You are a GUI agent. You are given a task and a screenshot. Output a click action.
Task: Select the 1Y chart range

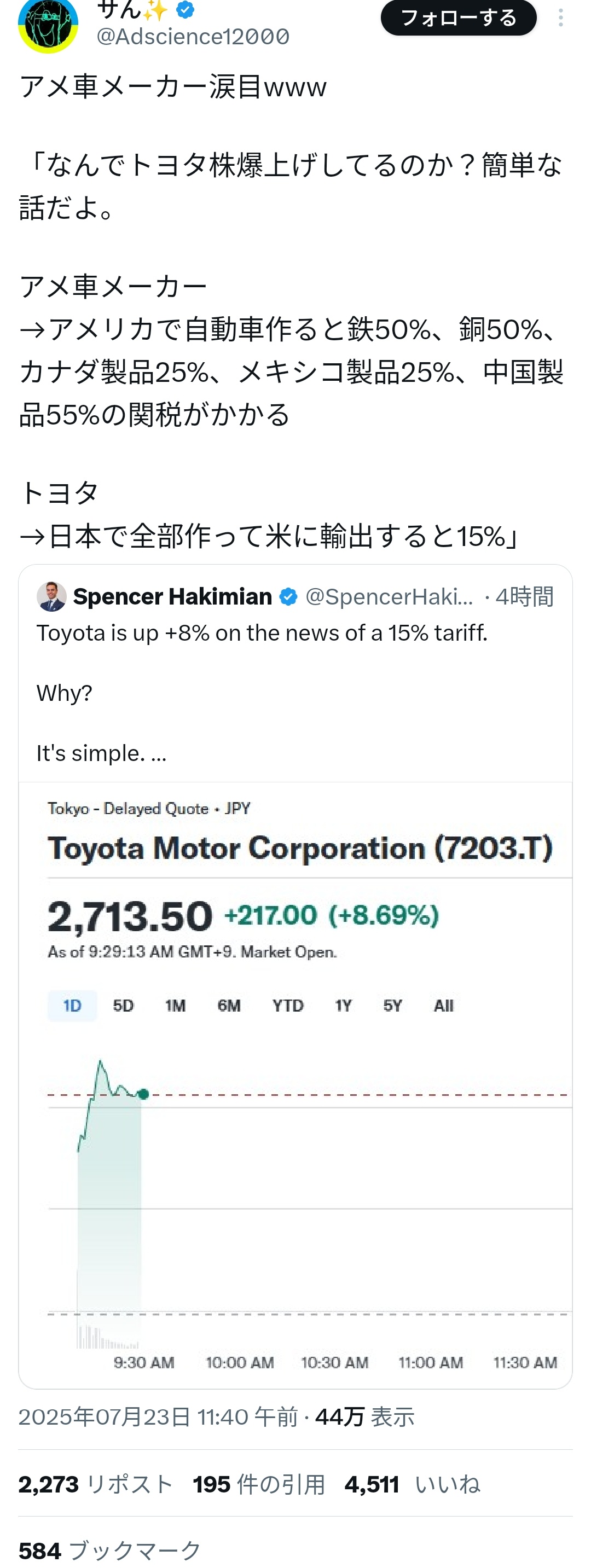point(343,1006)
